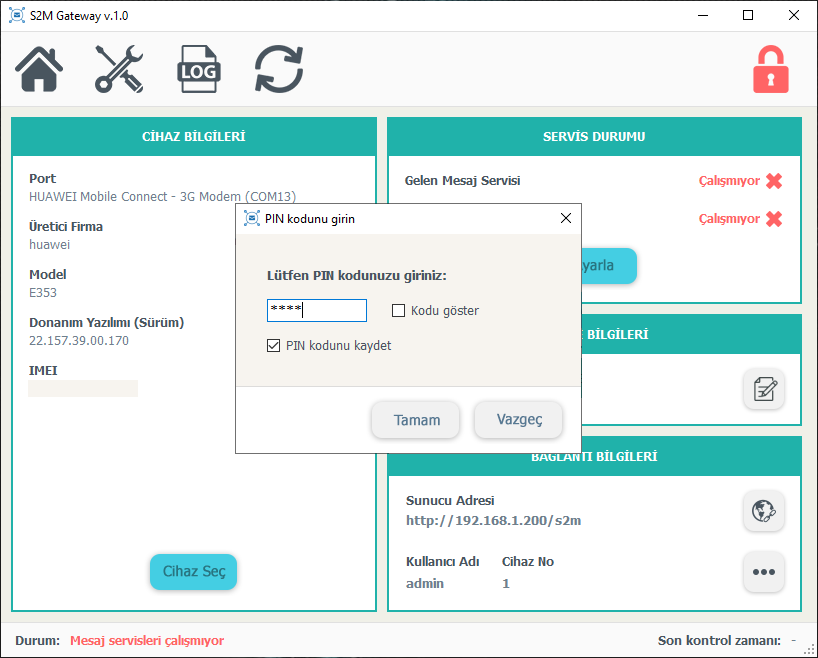Open the LOG file viewer icon
Image resolution: width=818 pixels, height=658 pixels.
click(198, 70)
